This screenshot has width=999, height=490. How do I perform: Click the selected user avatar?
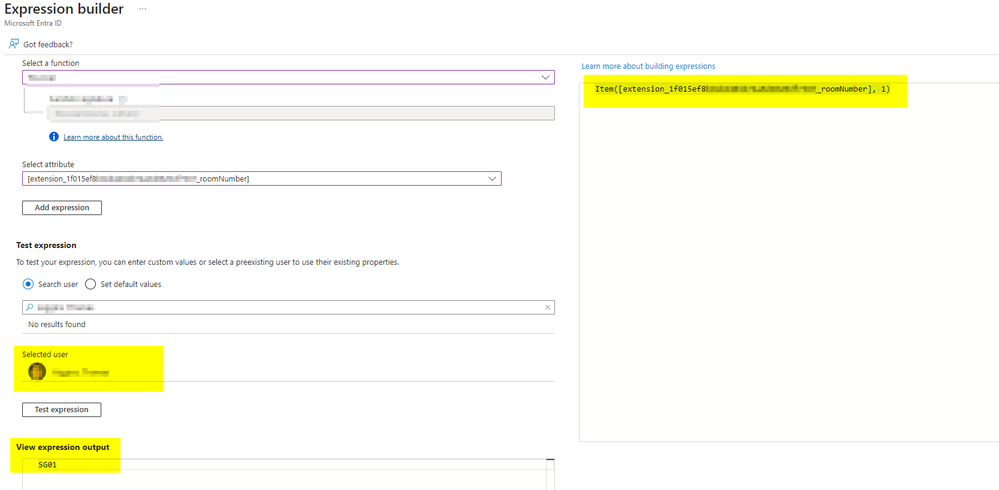pos(38,371)
